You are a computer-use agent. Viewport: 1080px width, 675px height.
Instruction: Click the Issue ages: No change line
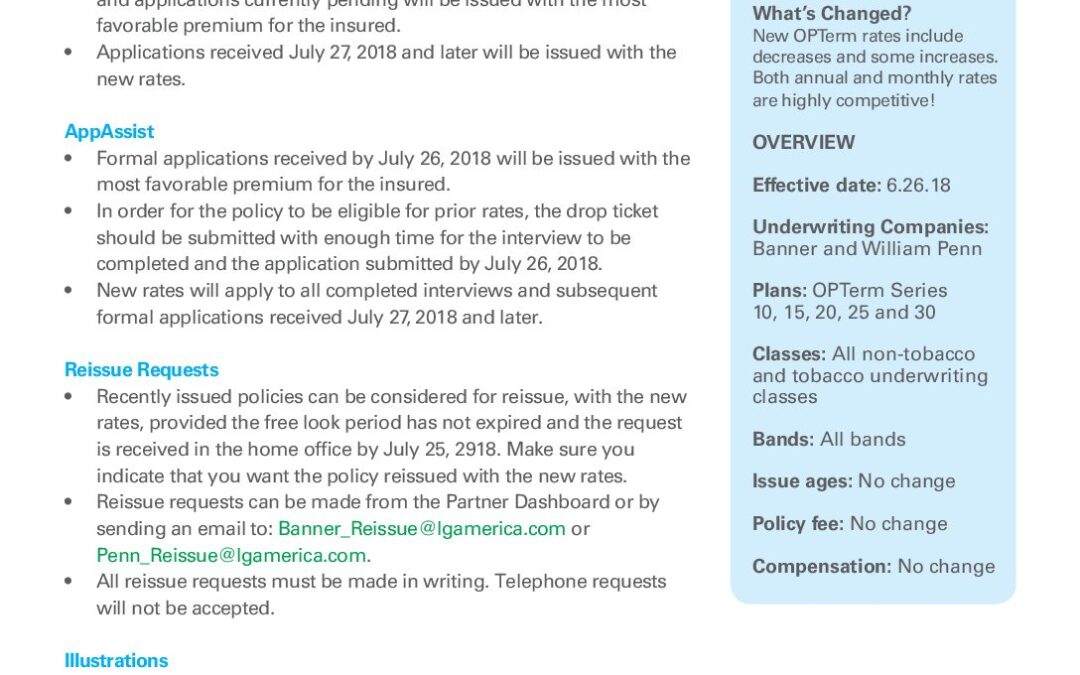click(853, 482)
